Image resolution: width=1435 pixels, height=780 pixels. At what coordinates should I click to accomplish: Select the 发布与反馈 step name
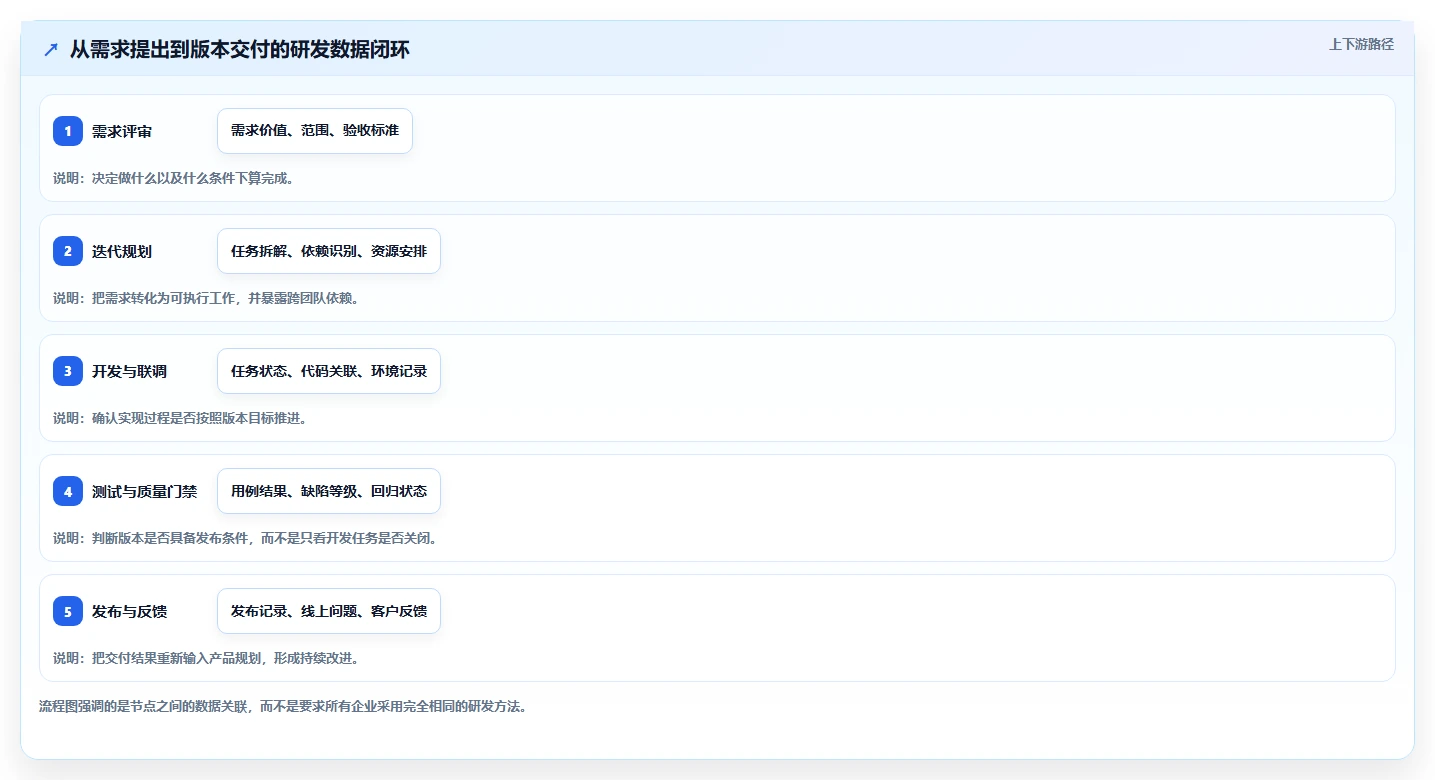(x=129, y=611)
